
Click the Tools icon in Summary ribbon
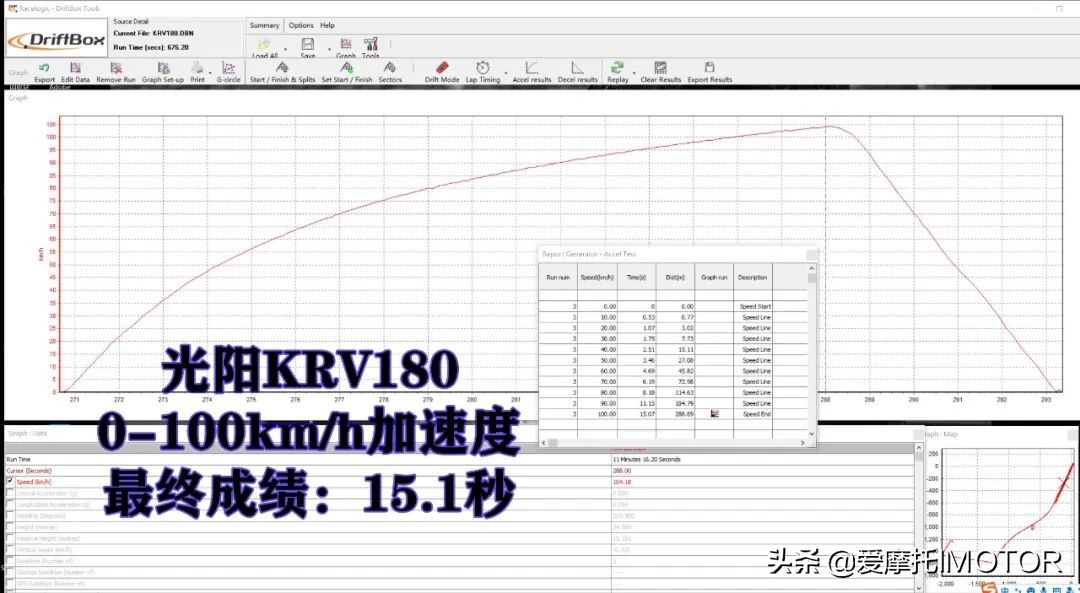371,48
